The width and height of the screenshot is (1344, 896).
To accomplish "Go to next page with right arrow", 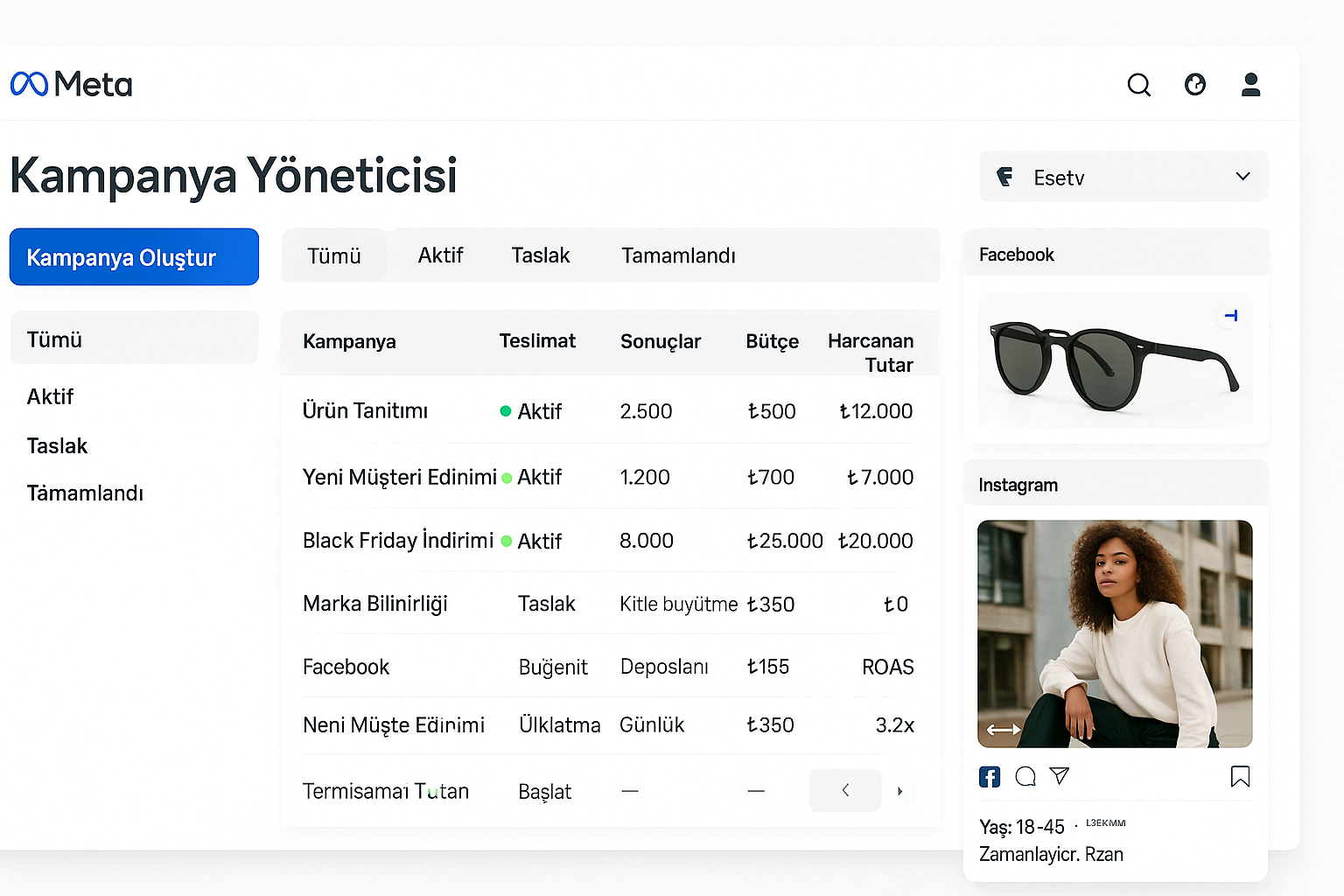I will 899,791.
